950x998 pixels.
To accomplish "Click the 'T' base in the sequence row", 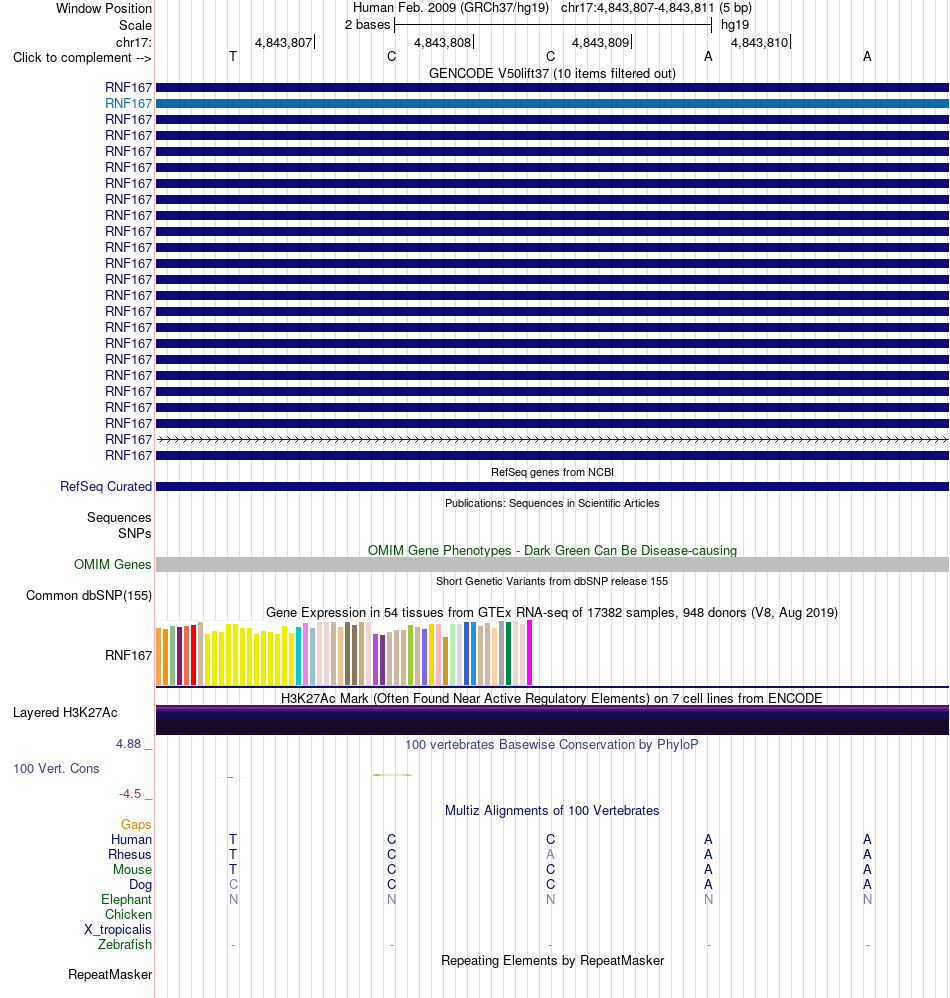I will [233, 57].
